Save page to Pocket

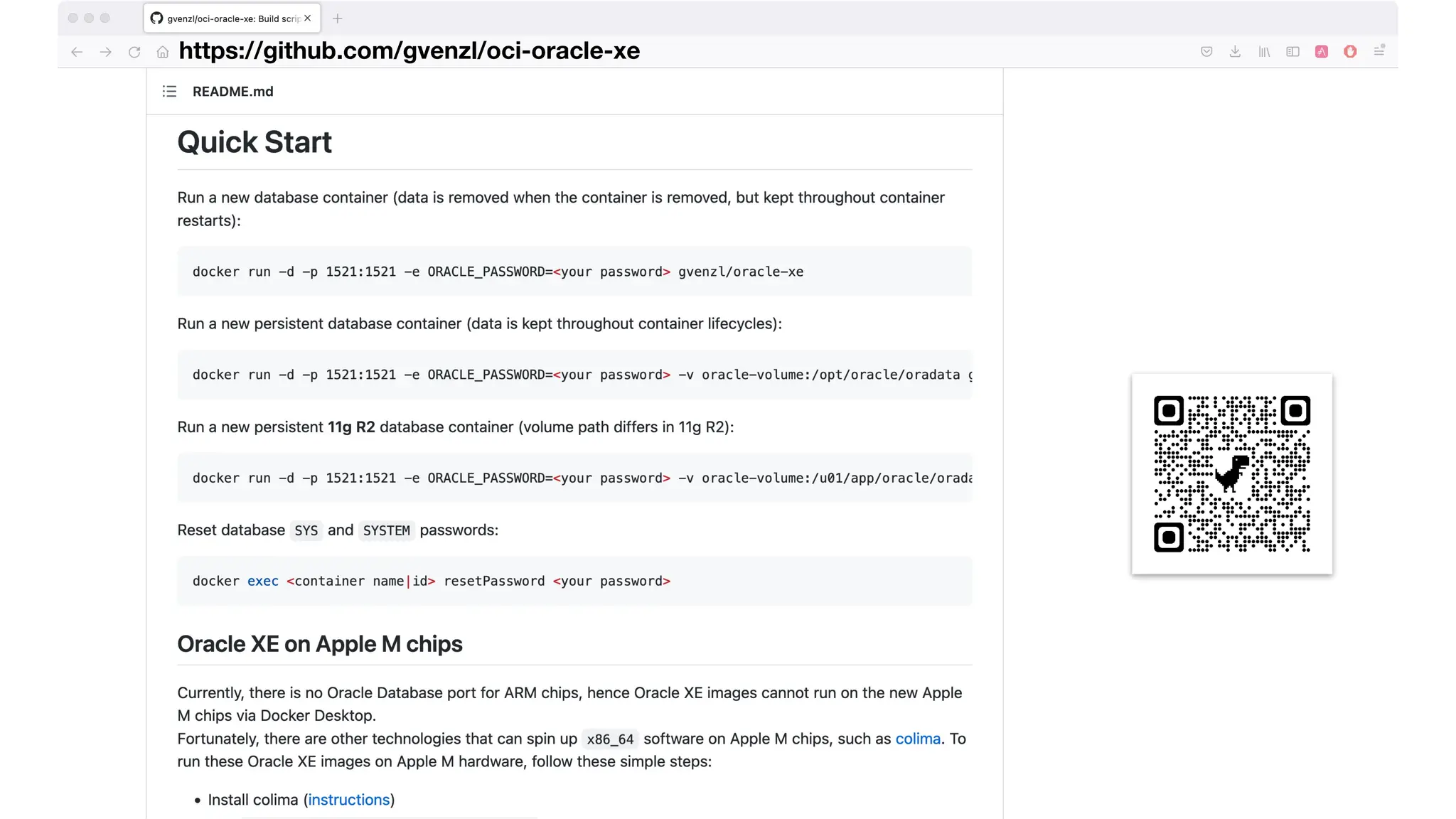click(1206, 51)
